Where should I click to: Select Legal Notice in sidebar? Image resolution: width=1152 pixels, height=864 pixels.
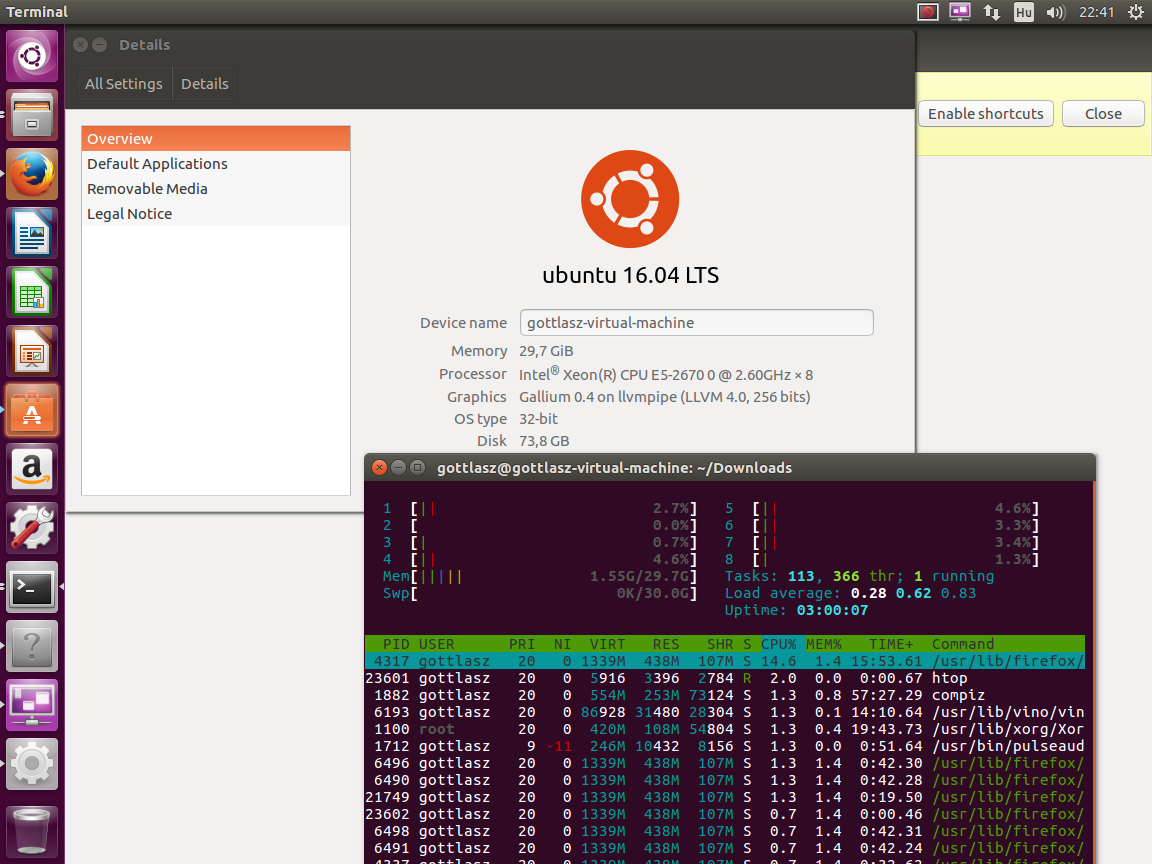[215, 214]
